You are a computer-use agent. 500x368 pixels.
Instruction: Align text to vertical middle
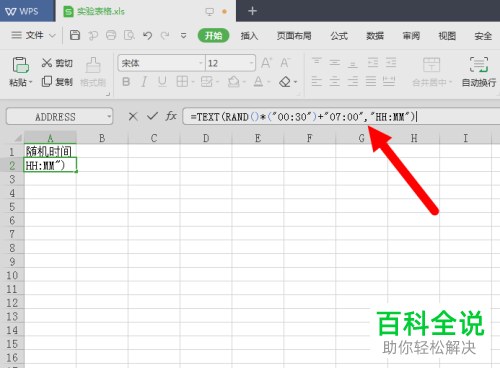point(335,62)
